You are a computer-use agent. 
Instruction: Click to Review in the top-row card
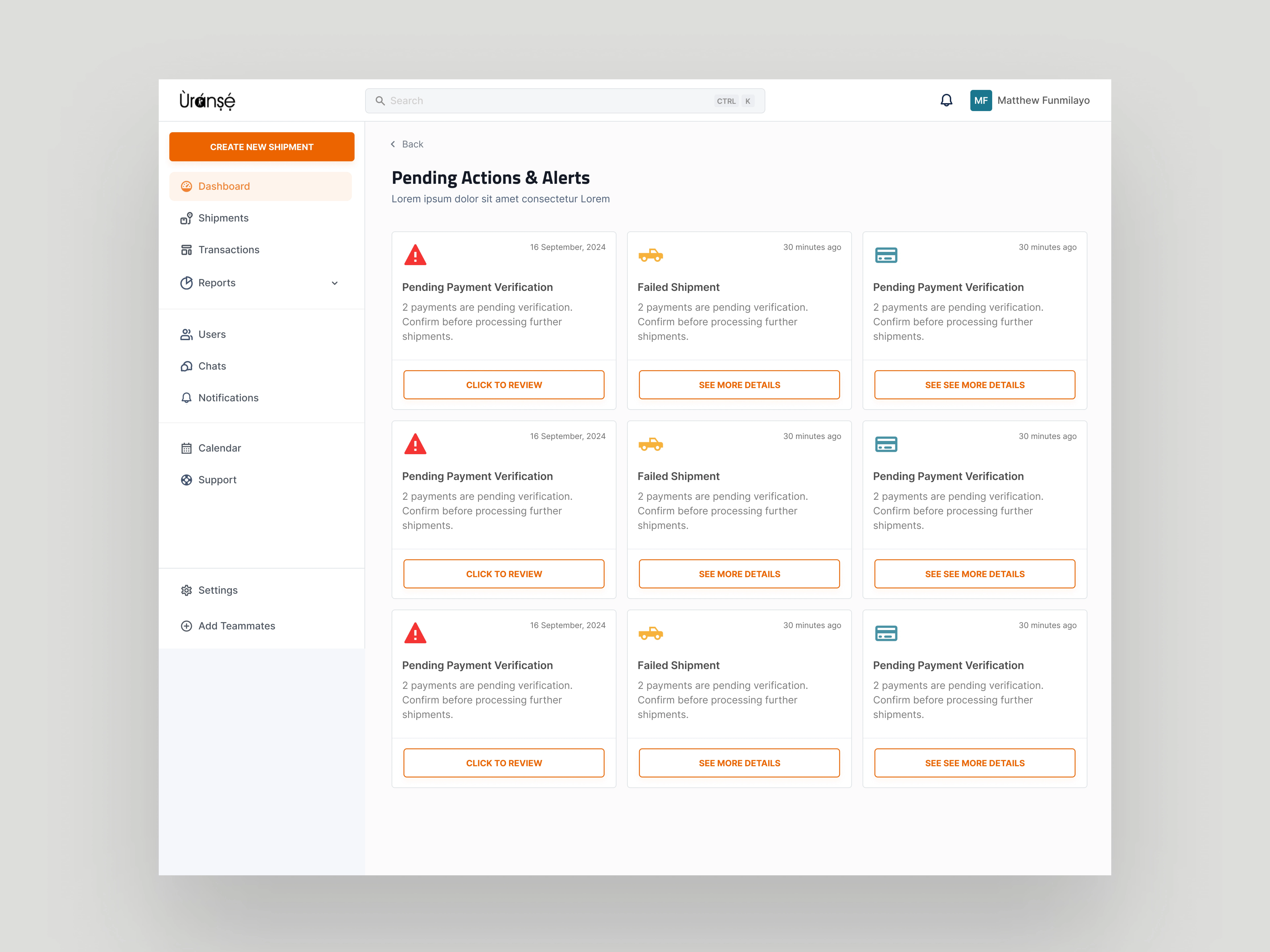(x=504, y=385)
